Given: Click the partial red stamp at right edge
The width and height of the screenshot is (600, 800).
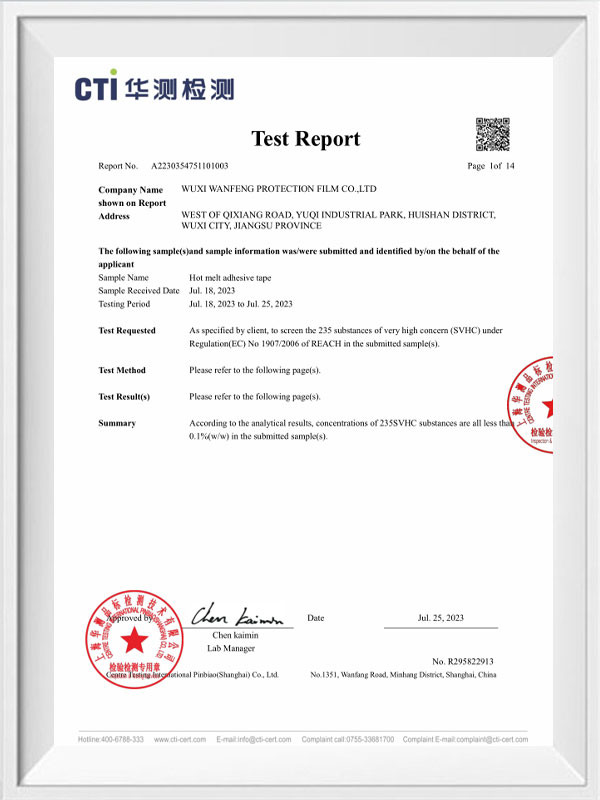Looking at the screenshot, I should [530, 405].
